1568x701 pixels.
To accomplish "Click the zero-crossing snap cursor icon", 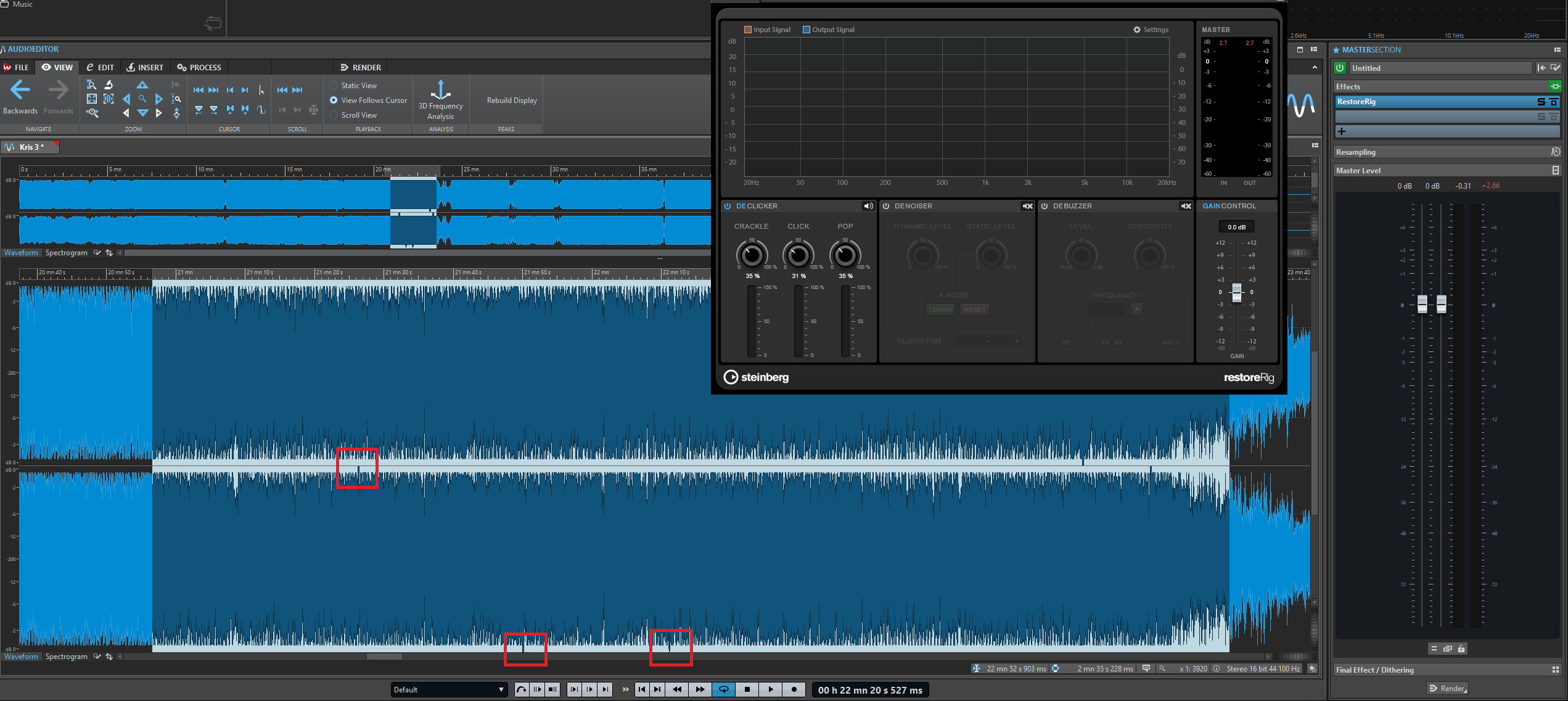I will tap(261, 110).
